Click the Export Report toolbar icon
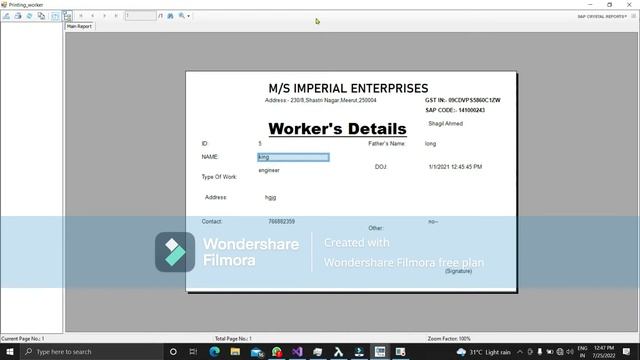The image size is (640, 360). point(7,16)
